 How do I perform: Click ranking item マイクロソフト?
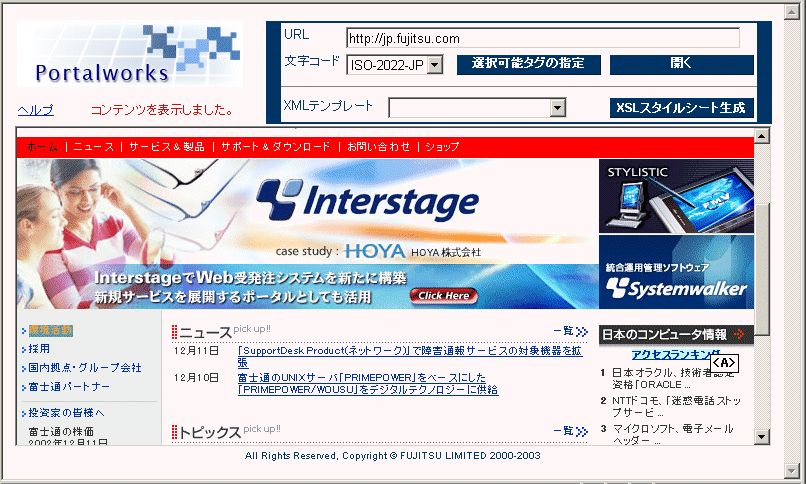(x=672, y=434)
